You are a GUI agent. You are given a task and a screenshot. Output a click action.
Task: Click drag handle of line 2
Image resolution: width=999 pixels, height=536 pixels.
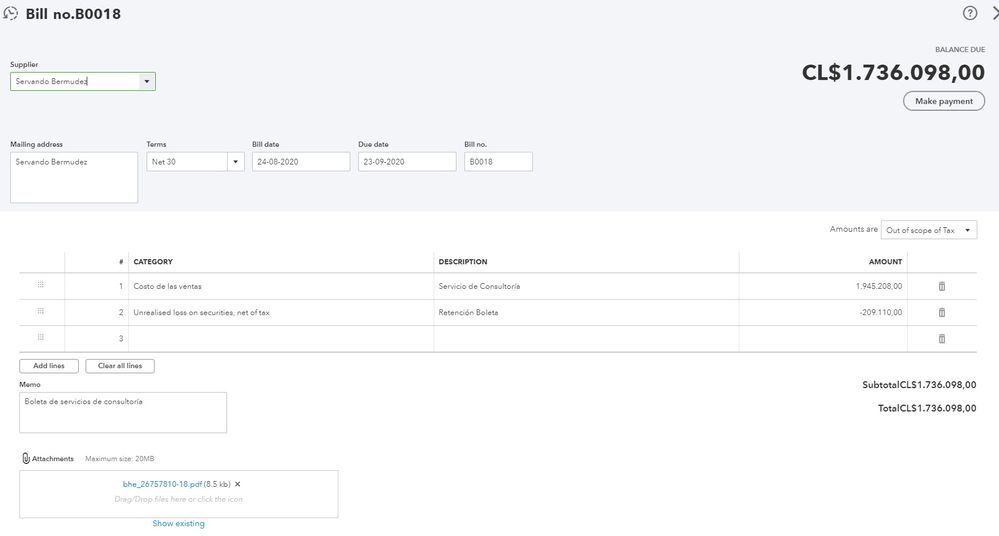(41, 312)
